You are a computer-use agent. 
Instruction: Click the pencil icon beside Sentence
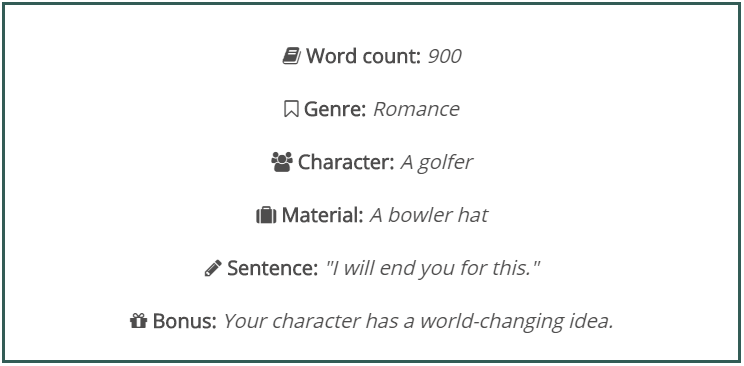pyautogui.click(x=213, y=268)
